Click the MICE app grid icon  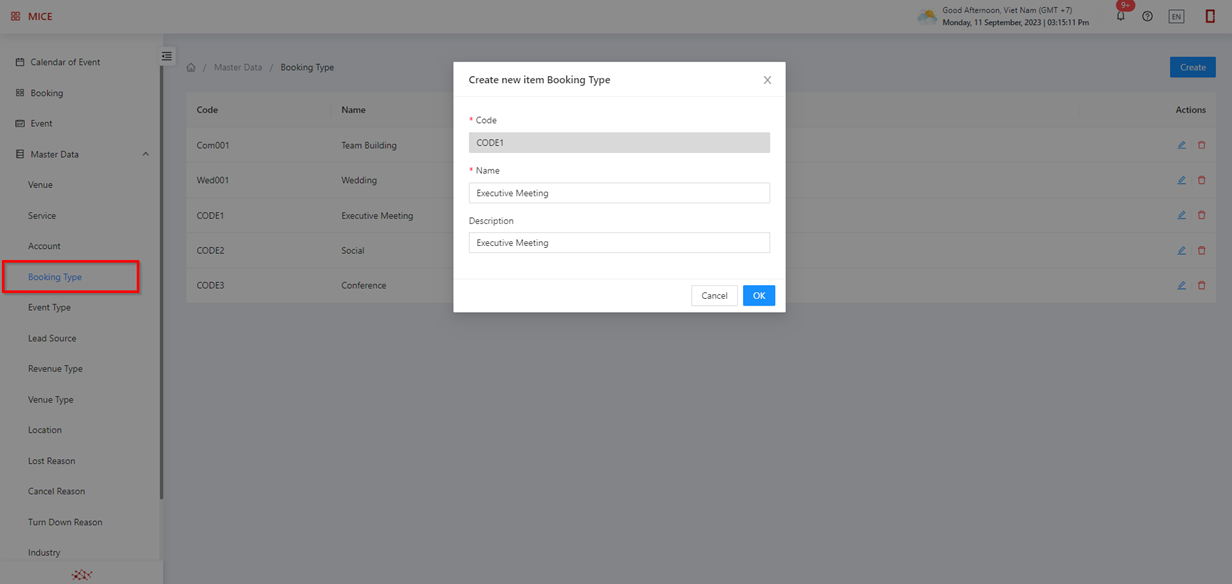15,16
